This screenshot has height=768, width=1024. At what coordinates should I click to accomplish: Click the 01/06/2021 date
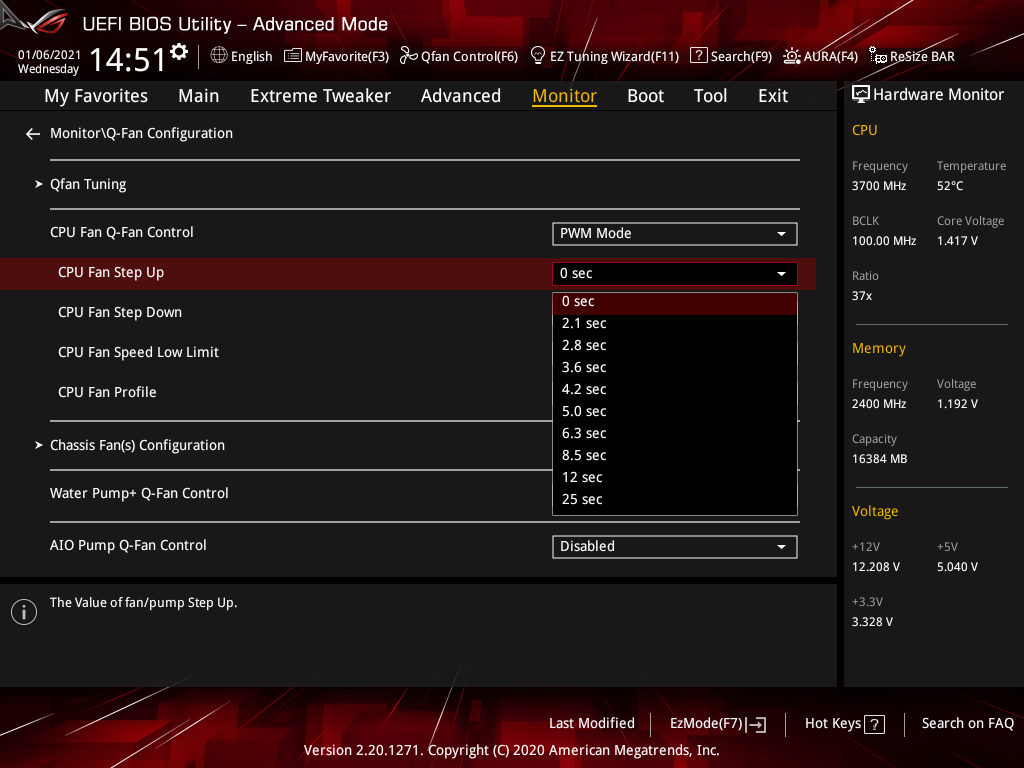(x=49, y=55)
